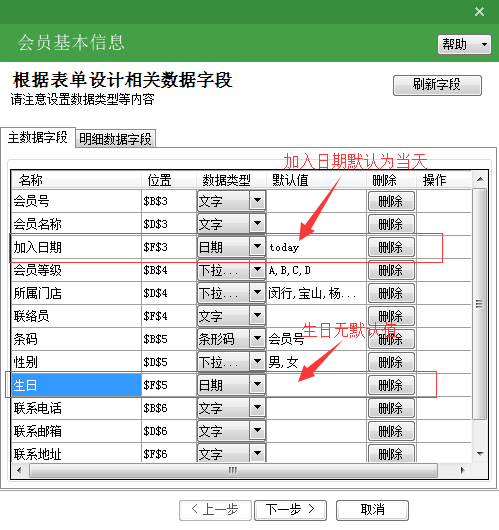The height and width of the screenshot is (530, 499).
Task: Select the 主数据字段 tab
Action: 38,138
